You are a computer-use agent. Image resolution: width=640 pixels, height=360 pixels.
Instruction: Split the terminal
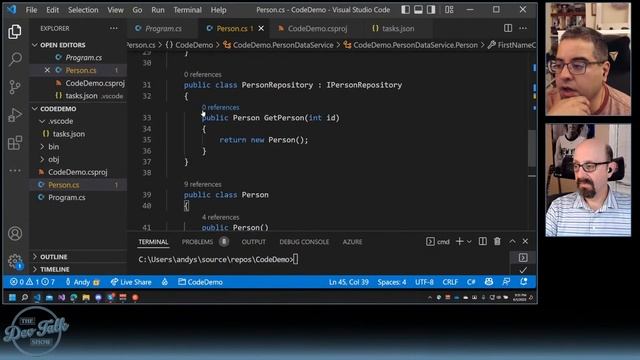coord(482,242)
